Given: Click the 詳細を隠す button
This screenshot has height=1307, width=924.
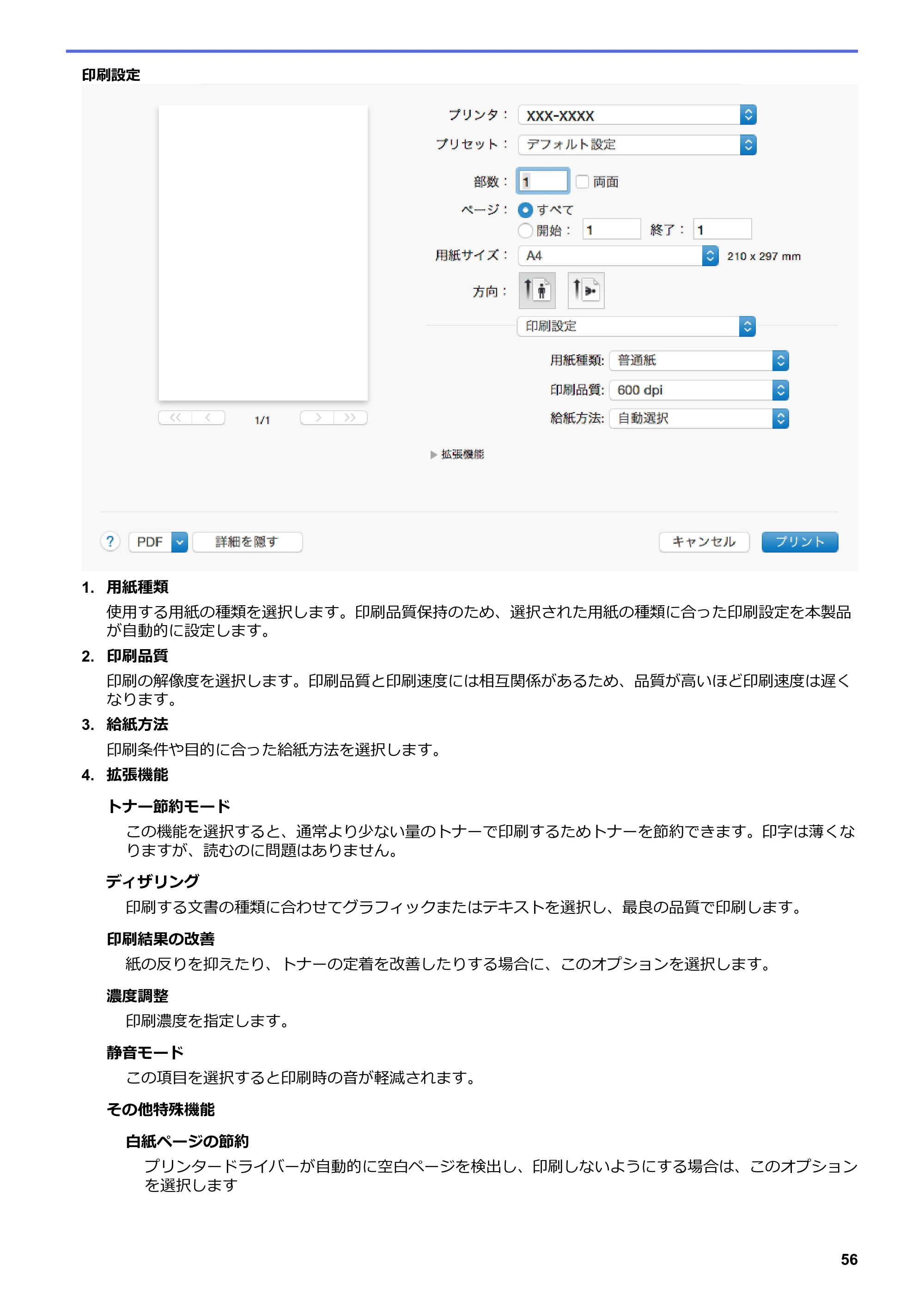Looking at the screenshot, I should point(247,542).
